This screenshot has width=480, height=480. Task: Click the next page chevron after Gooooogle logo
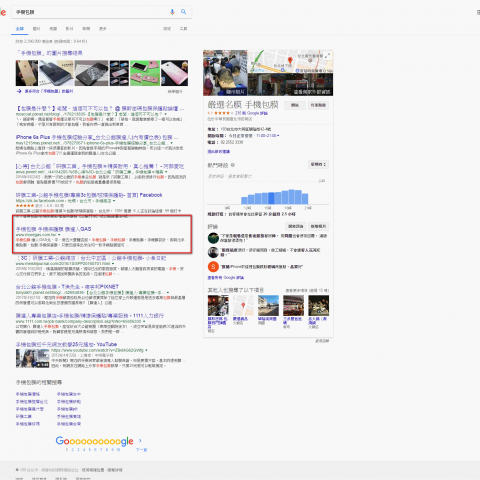pos(140,440)
